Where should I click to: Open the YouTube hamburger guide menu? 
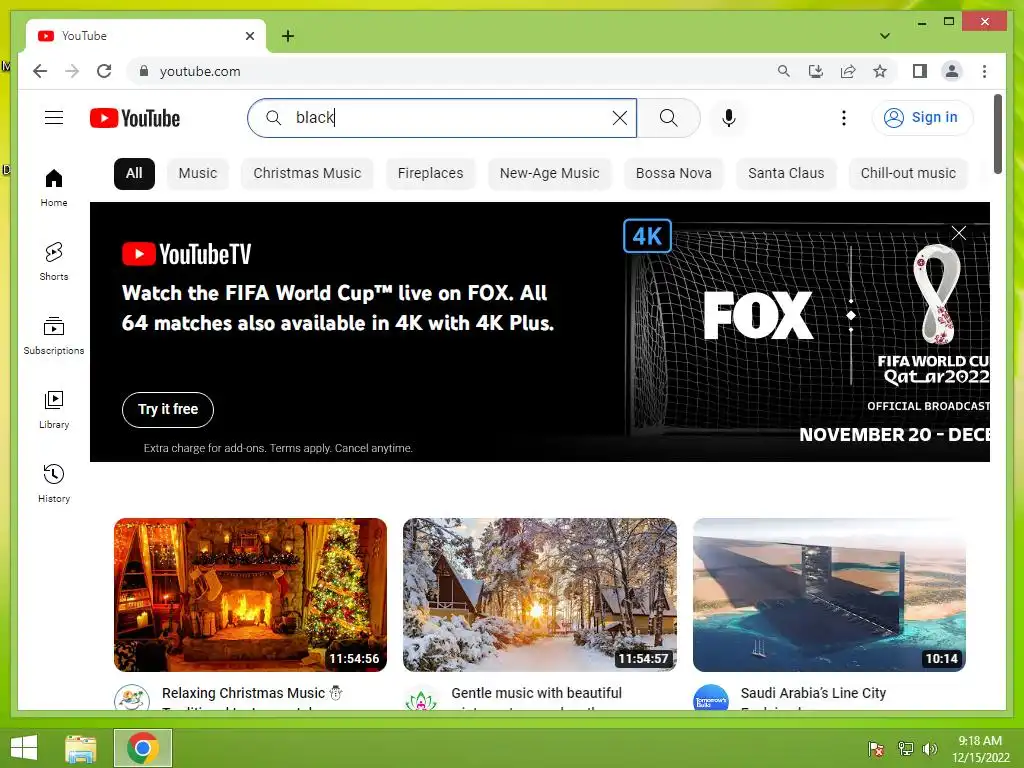click(x=54, y=118)
